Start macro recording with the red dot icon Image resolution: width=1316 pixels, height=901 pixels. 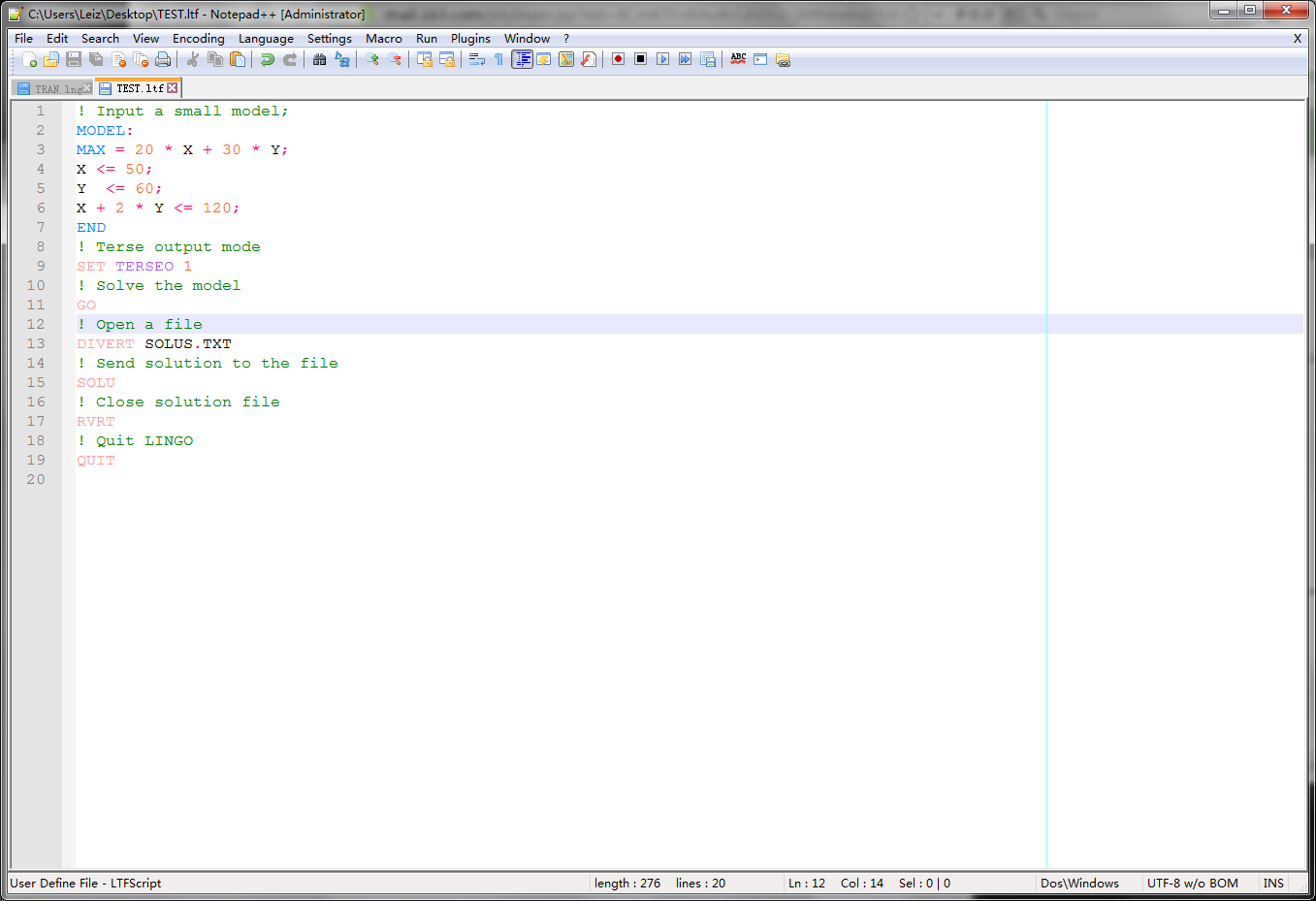pyautogui.click(x=618, y=60)
